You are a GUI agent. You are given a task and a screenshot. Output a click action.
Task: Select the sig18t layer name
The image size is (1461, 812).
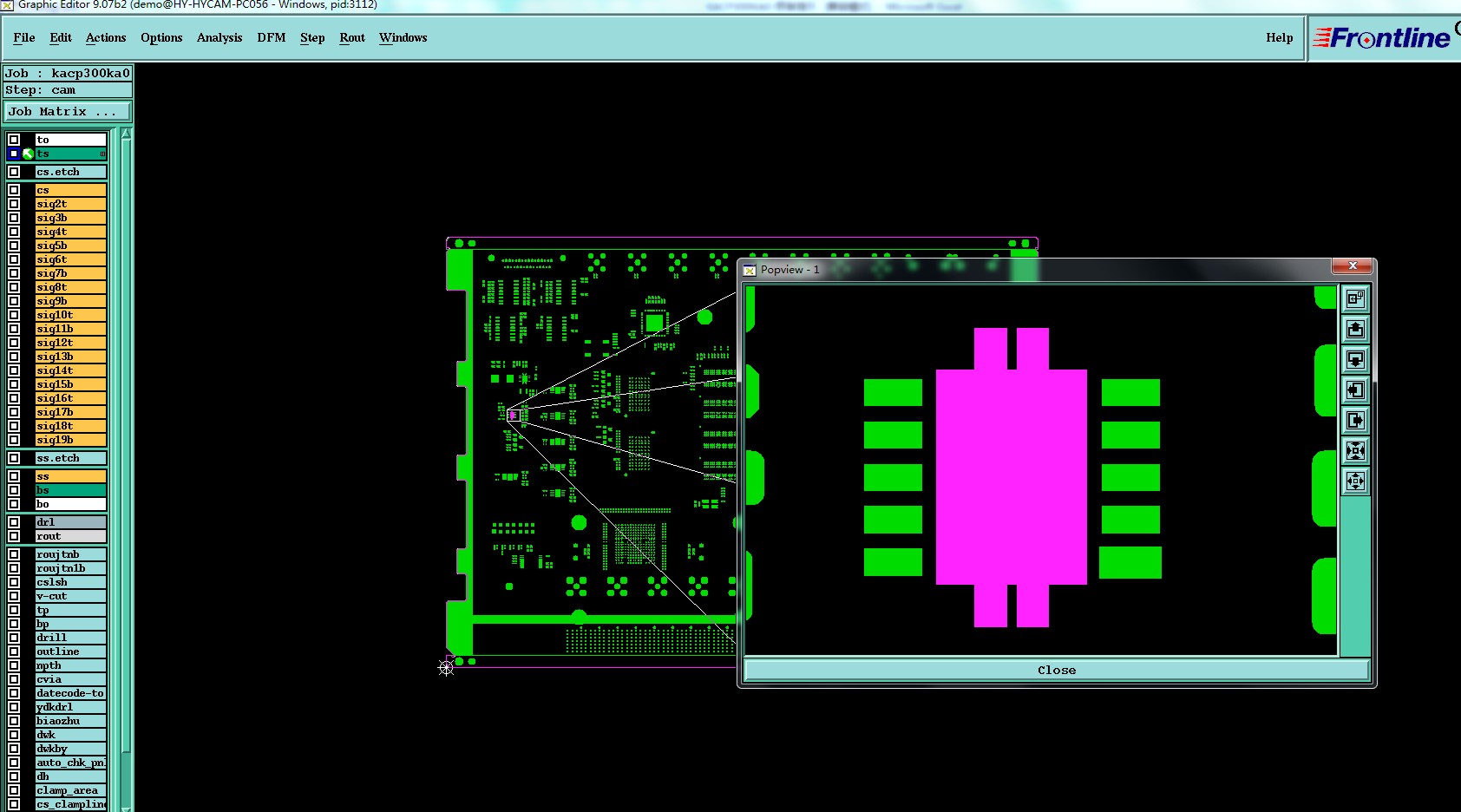70,426
